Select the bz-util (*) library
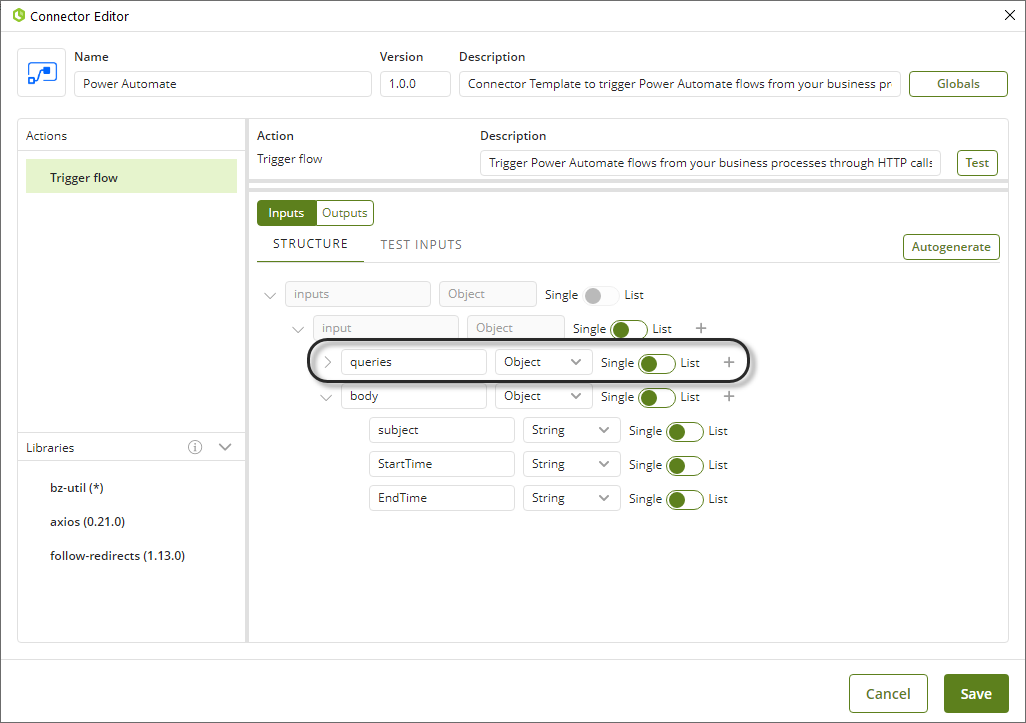The image size is (1026, 723). (77, 487)
